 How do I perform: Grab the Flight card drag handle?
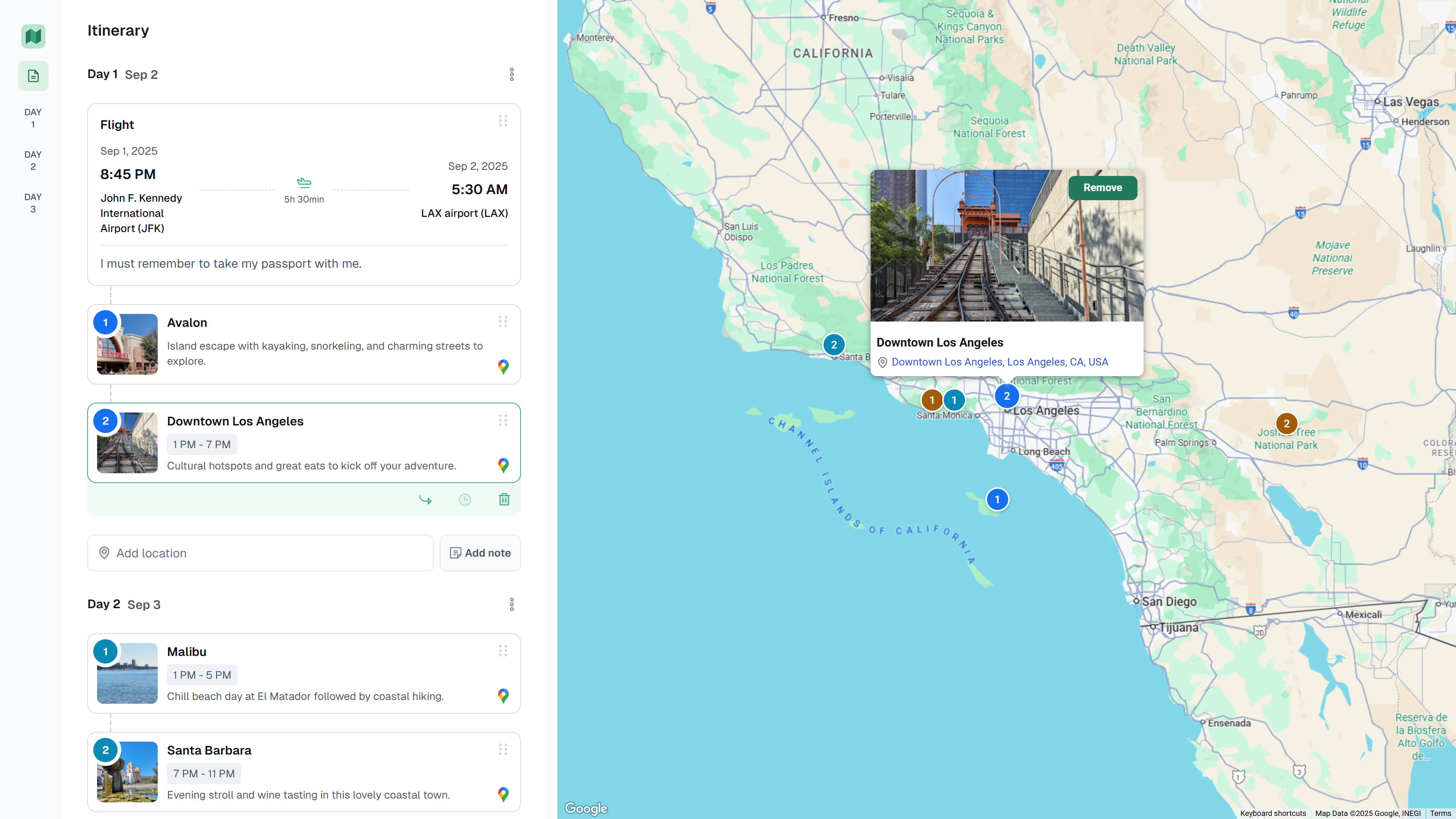point(503,121)
